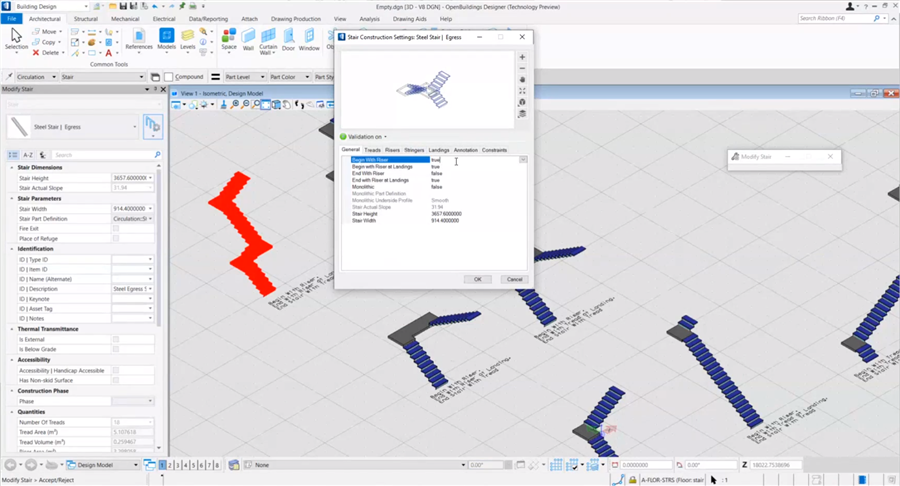Image resolution: width=900 pixels, height=486 pixels.
Task: Open the Structural ribbon tab
Action: click(x=86, y=19)
